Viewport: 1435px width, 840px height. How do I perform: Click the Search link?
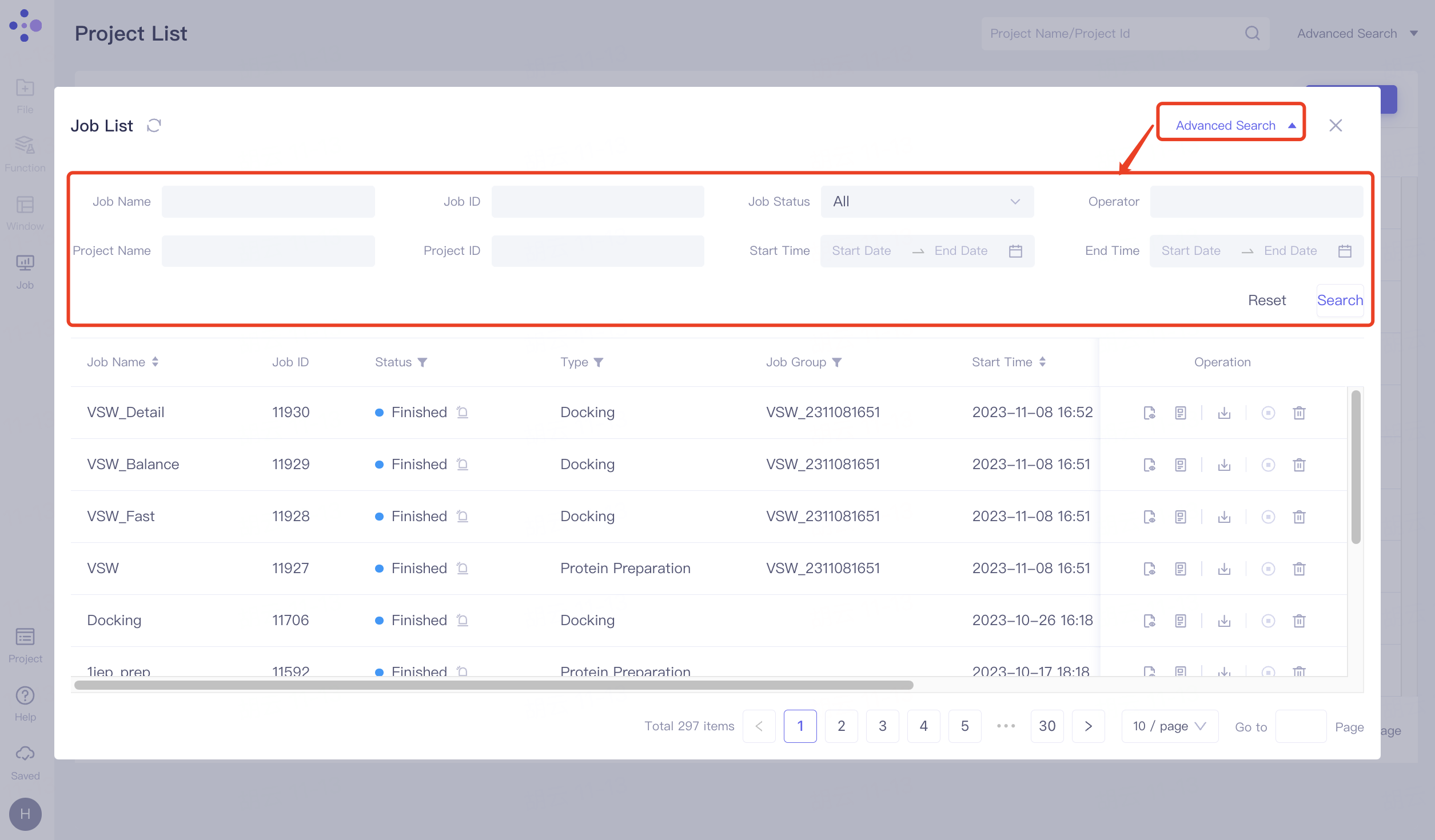(x=1340, y=300)
